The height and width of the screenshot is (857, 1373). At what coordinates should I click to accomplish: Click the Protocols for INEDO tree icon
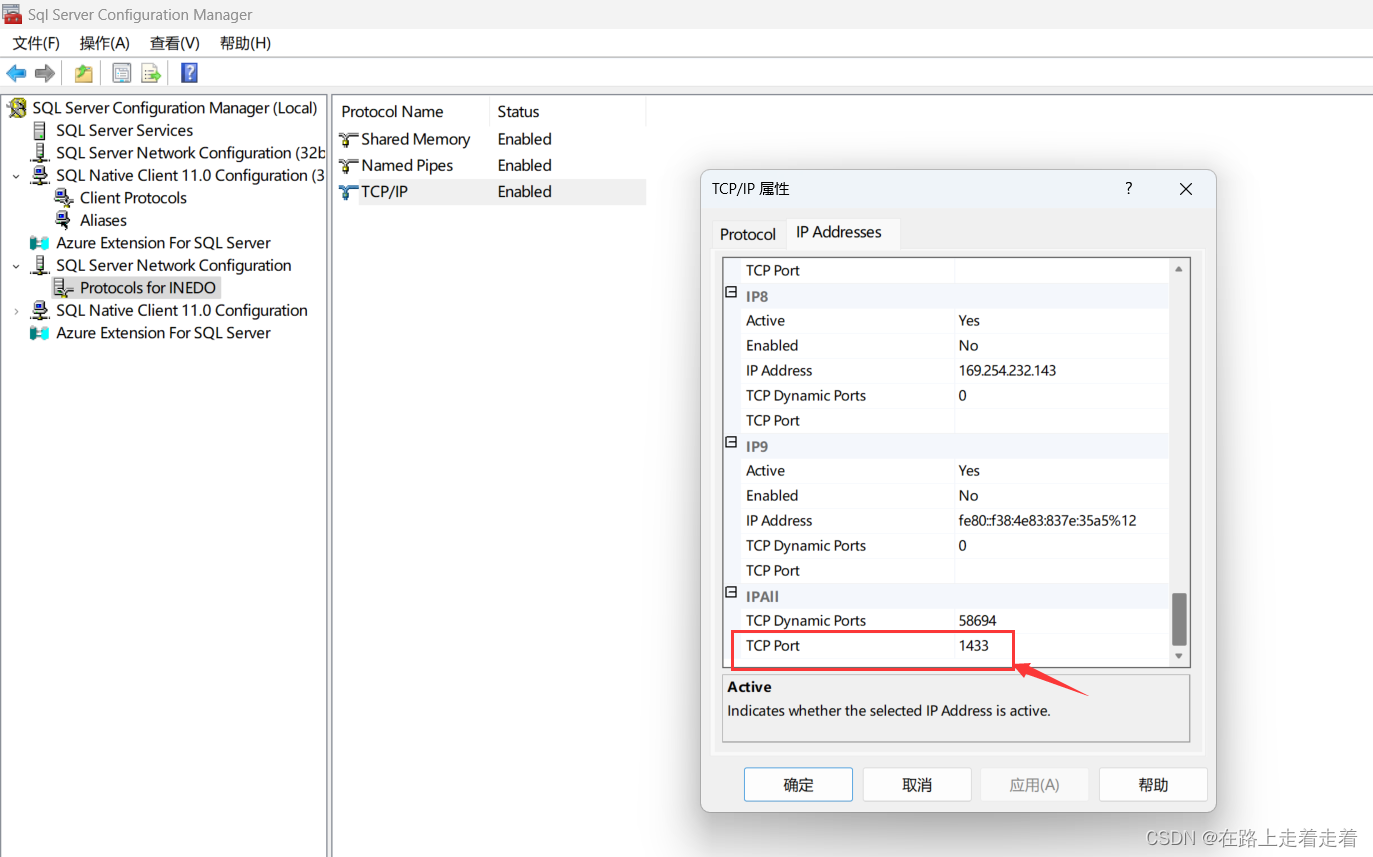click(x=64, y=288)
